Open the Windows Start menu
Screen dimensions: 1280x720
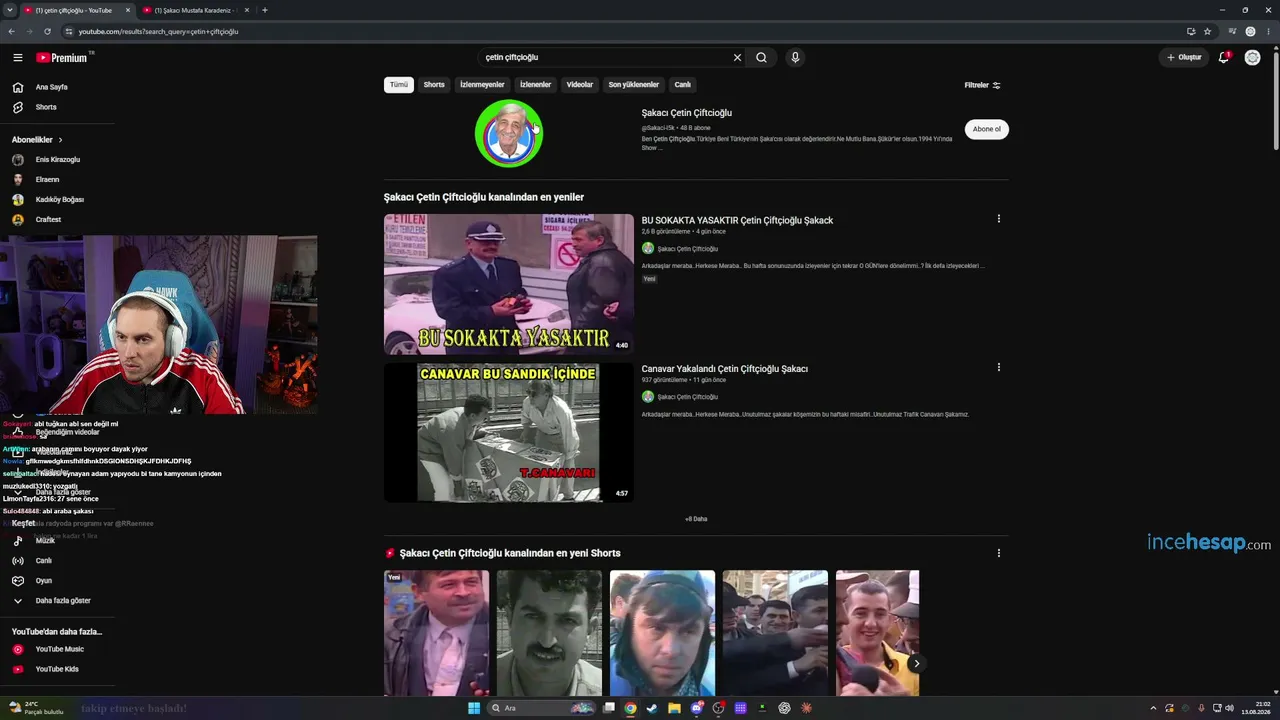coord(474,708)
